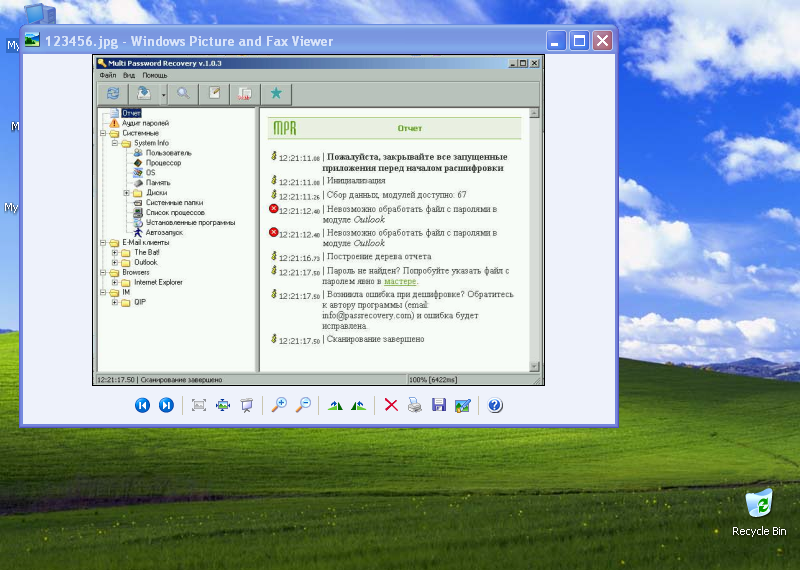This screenshot has height=570, width=800.
Task: Click the red stamp icon in MPR toolbar
Action: point(245,93)
